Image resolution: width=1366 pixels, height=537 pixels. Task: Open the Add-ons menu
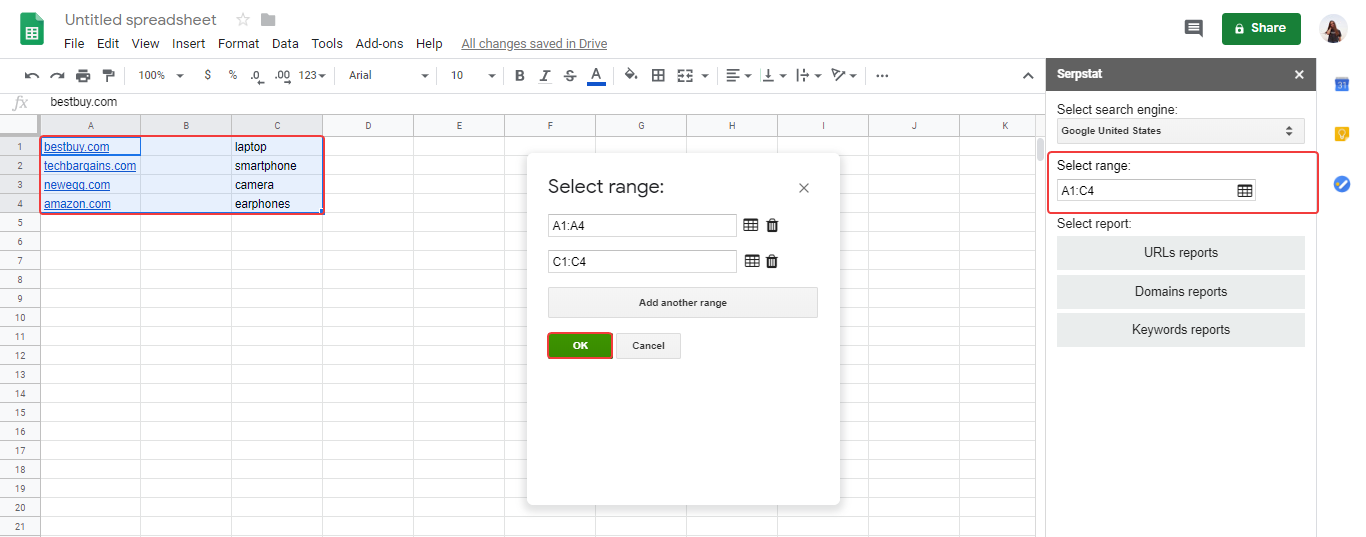pyautogui.click(x=380, y=44)
